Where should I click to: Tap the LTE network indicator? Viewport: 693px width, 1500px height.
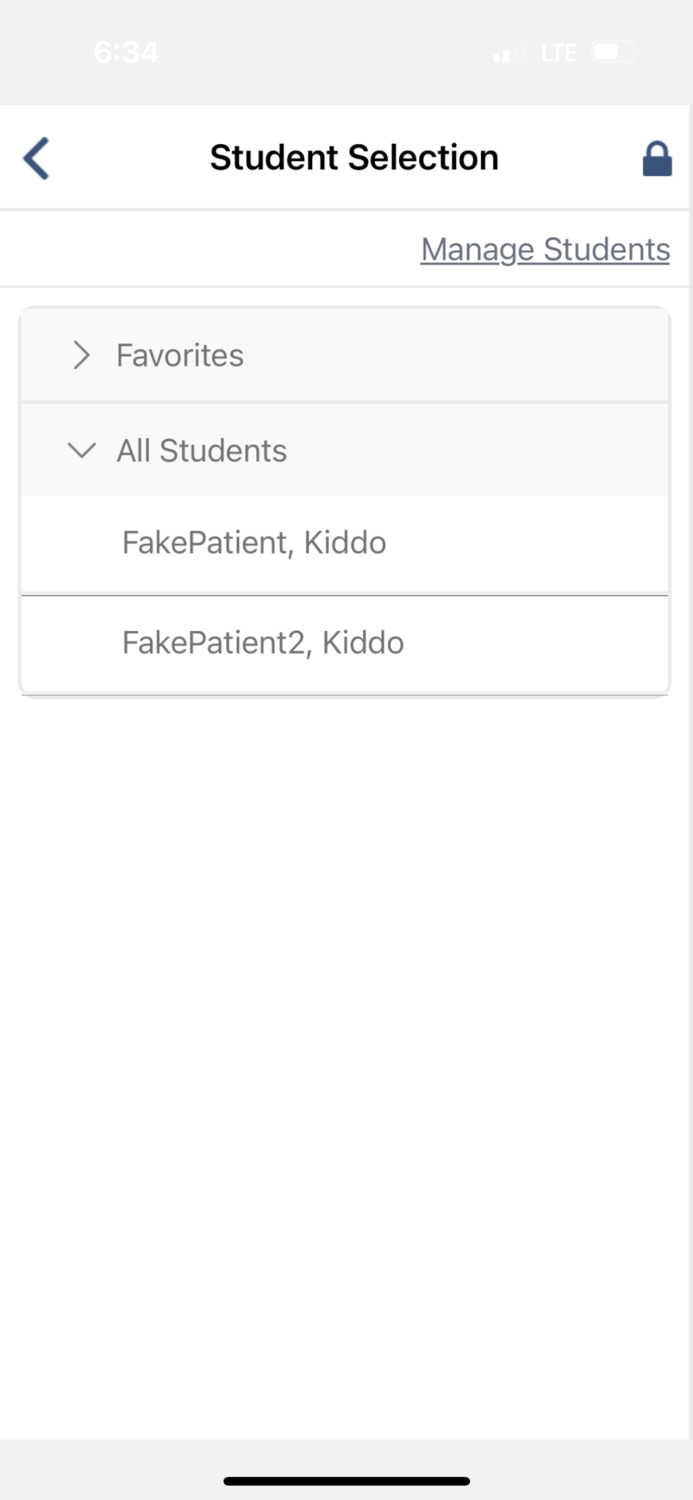point(558,53)
